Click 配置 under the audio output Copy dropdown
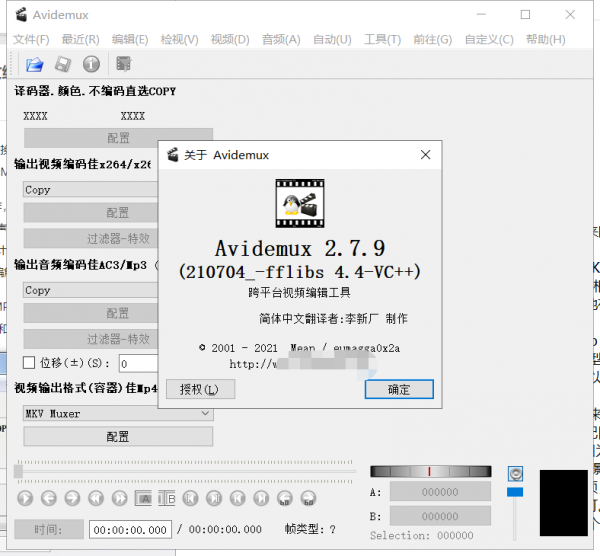Screen dimensions: 600x556 pyautogui.click(x=91, y=313)
